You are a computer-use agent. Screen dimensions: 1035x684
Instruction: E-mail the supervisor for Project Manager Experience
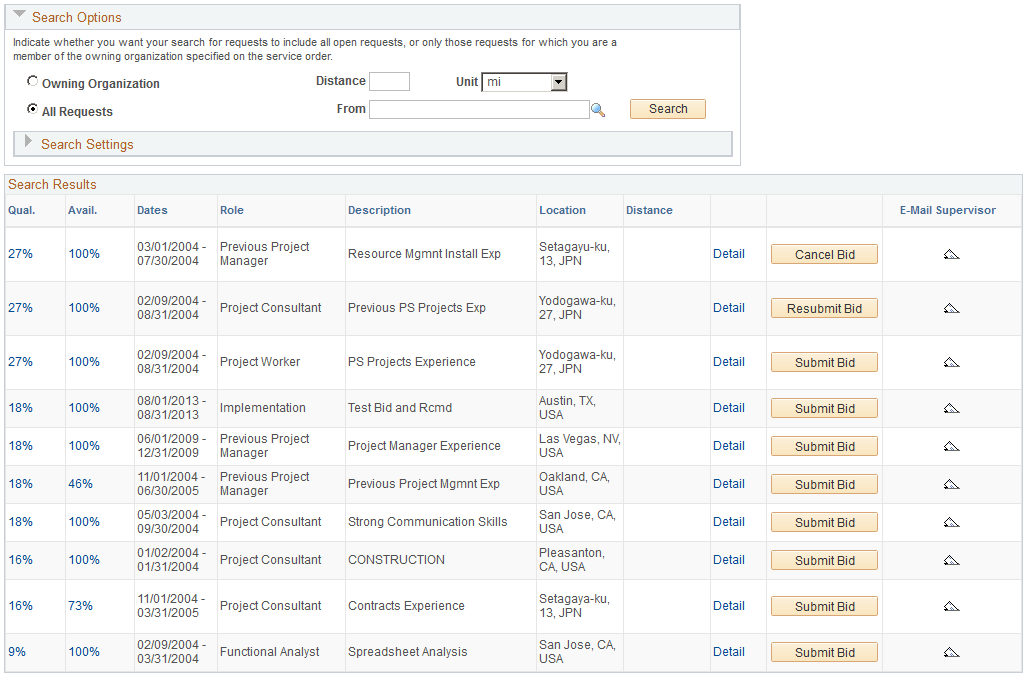click(x=951, y=446)
